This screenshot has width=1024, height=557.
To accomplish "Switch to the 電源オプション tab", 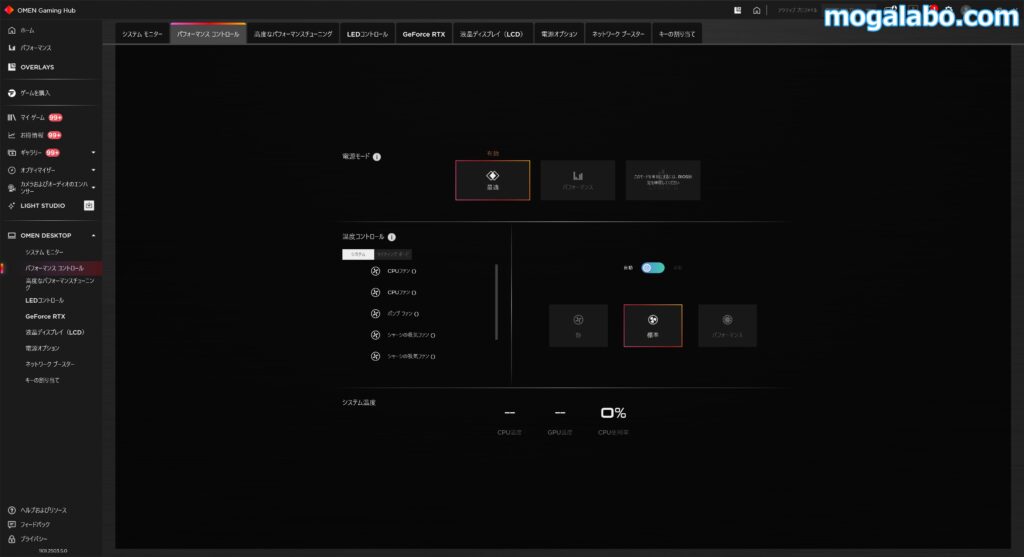I will coord(559,34).
